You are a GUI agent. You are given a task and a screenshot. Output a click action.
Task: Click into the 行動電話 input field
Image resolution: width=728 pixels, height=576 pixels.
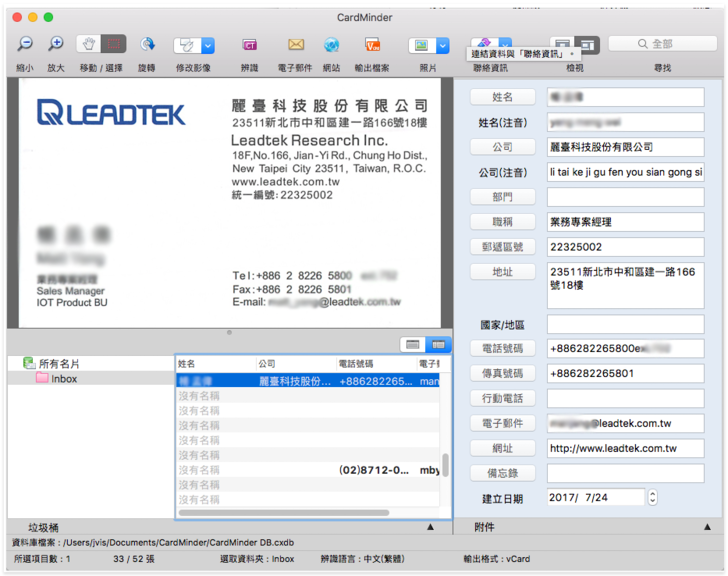[625, 398]
